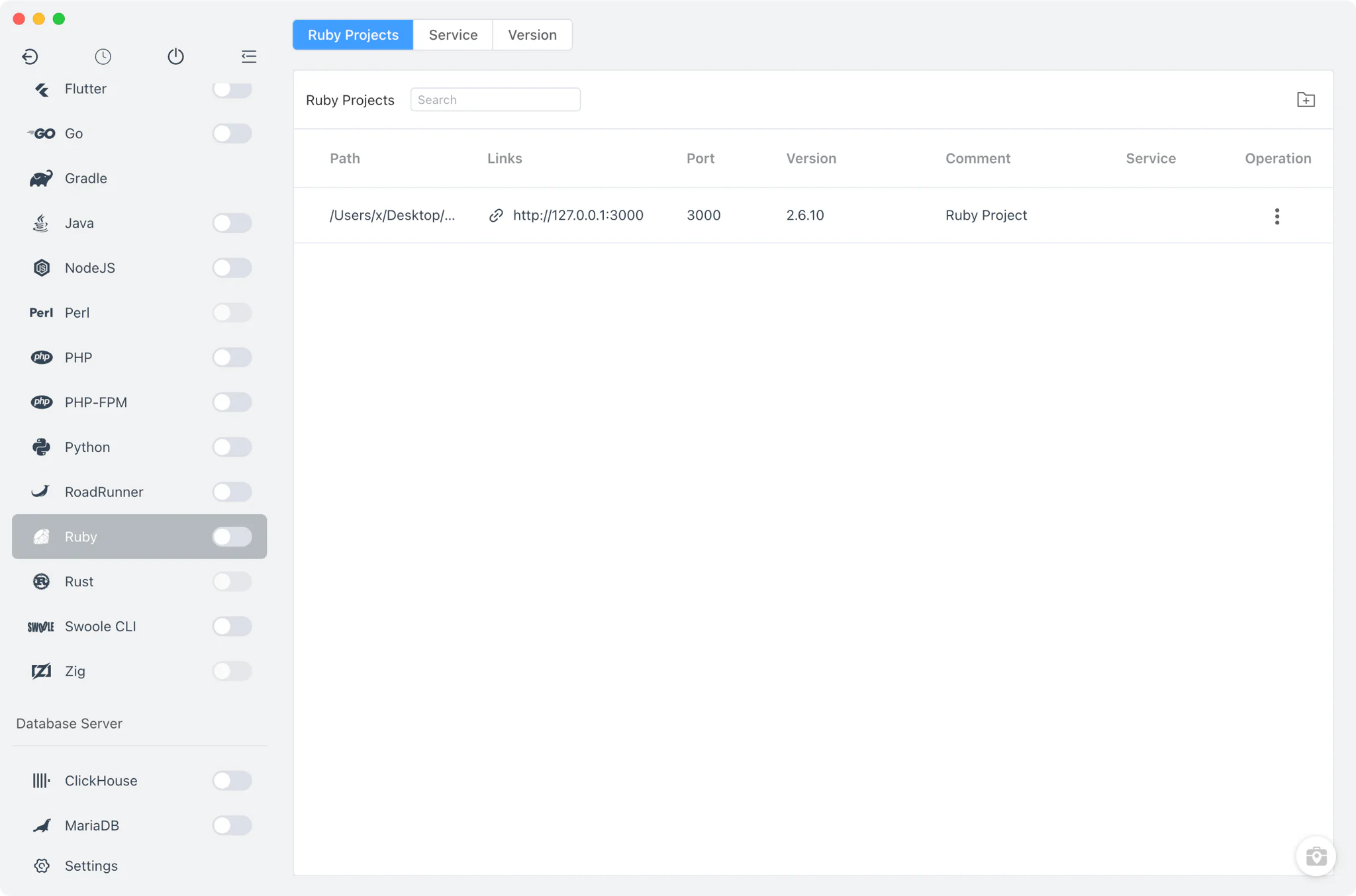Click the Ruby Project comment cell
Image resolution: width=1356 pixels, height=896 pixels.
(986, 216)
